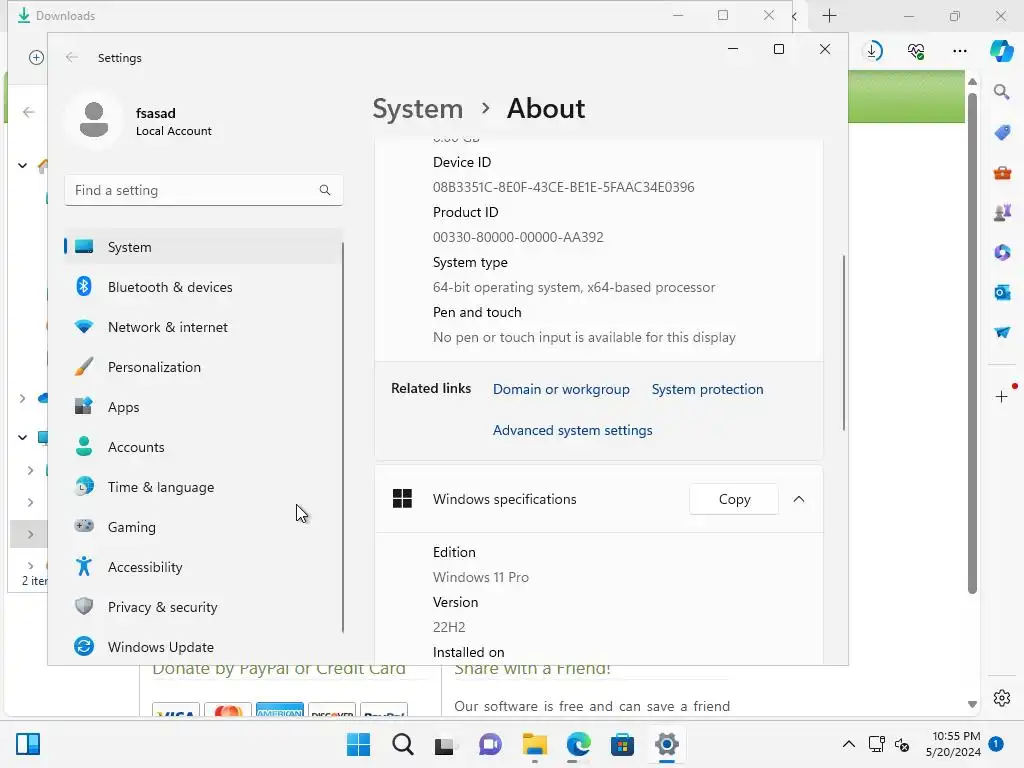Go back with Settings back arrow
The image size is (1024, 768).
pyautogui.click(x=72, y=57)
